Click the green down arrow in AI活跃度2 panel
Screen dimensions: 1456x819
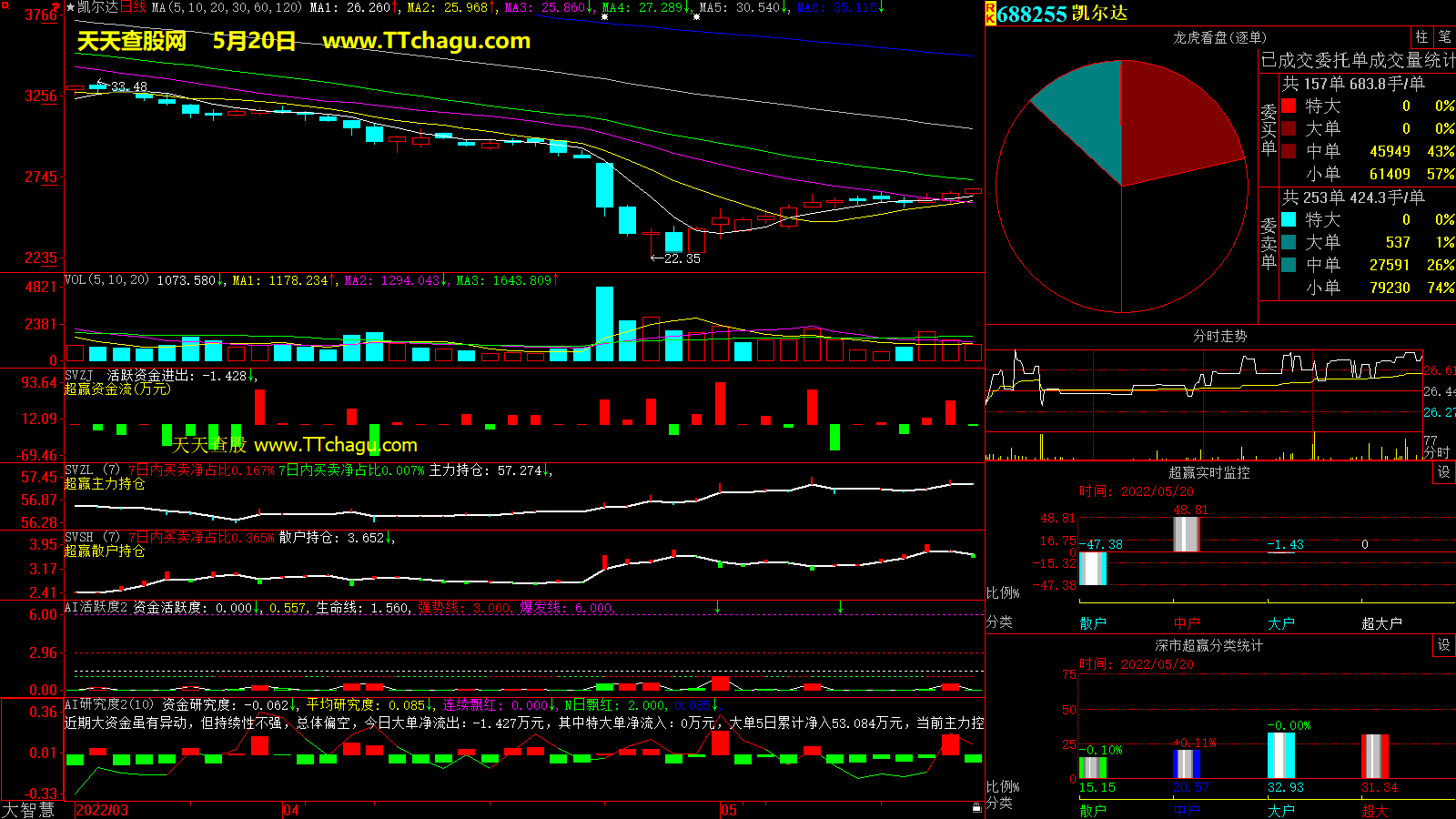click(x=717, y=607)
